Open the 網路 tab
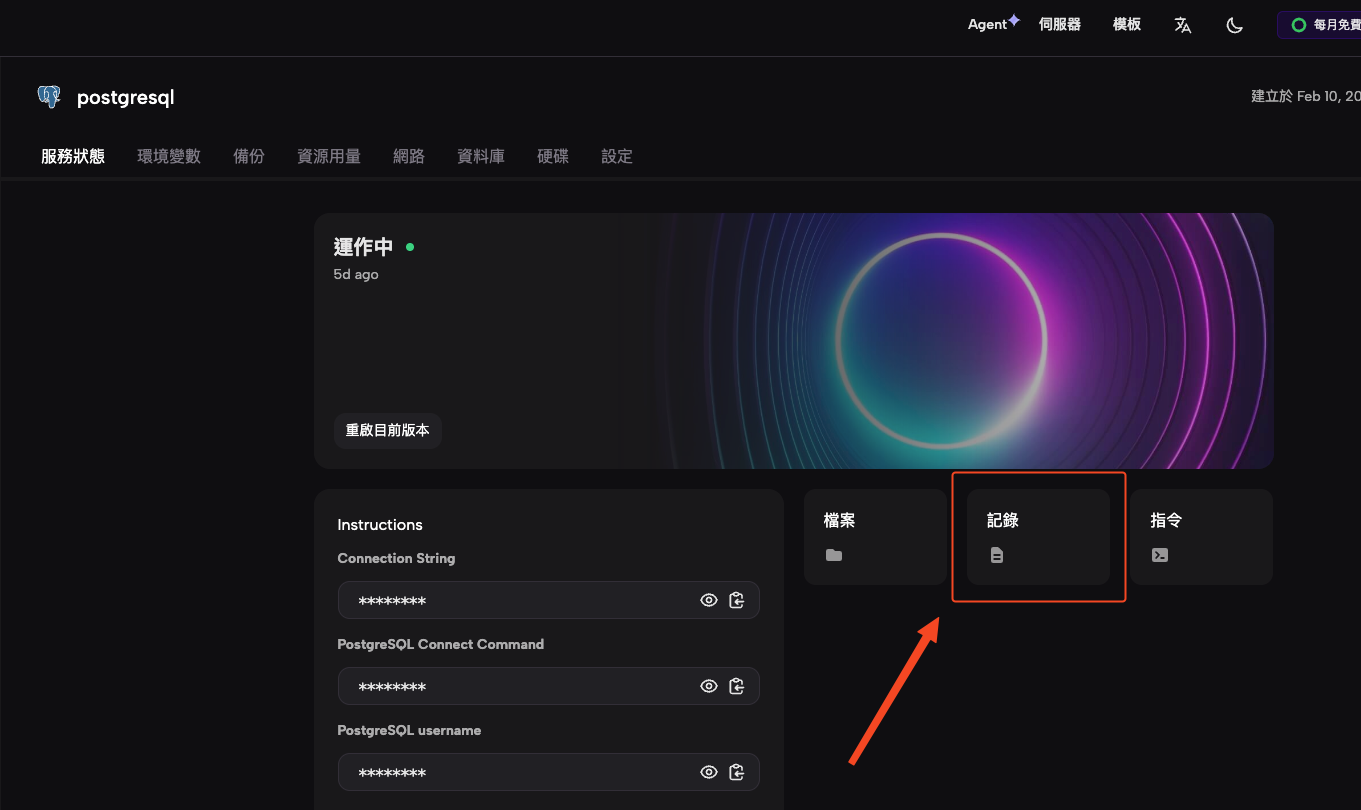Viewport: 1361px width, 810px height. 409,156
